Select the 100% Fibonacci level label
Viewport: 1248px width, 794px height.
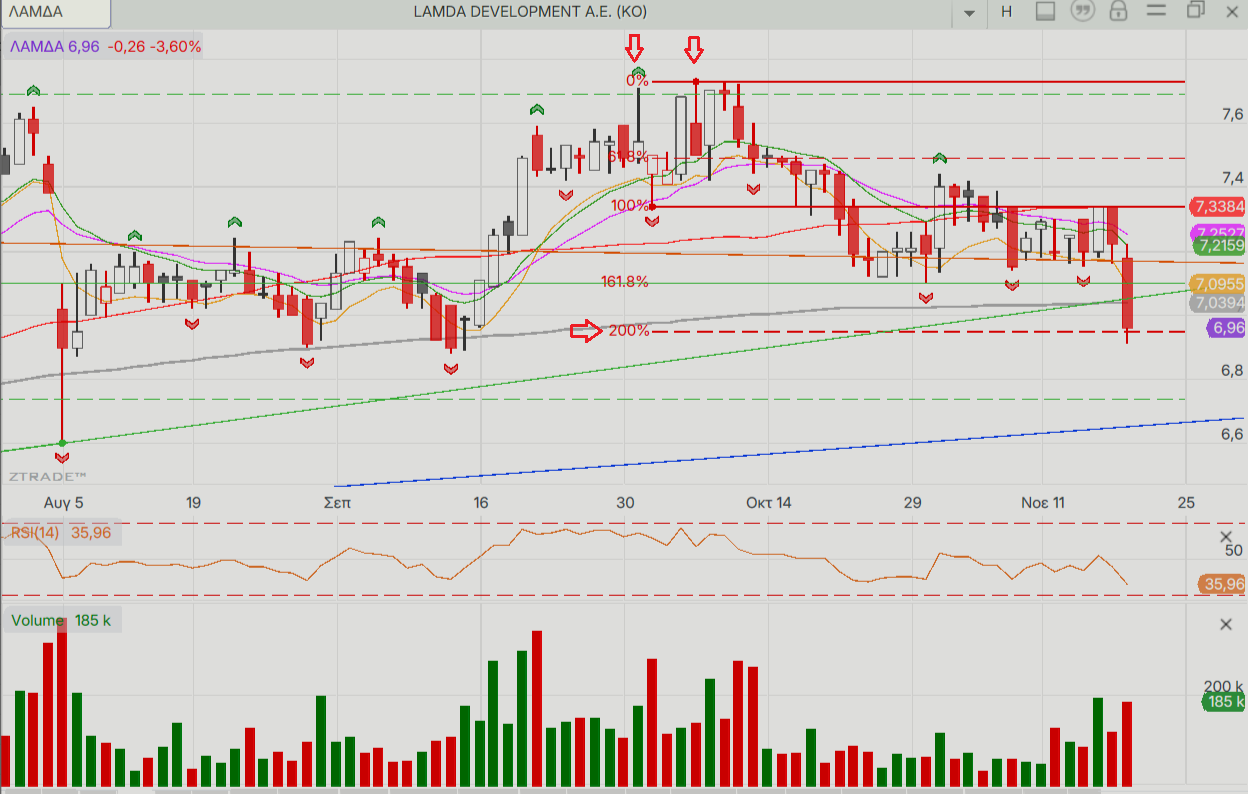(x=630, y=206)
